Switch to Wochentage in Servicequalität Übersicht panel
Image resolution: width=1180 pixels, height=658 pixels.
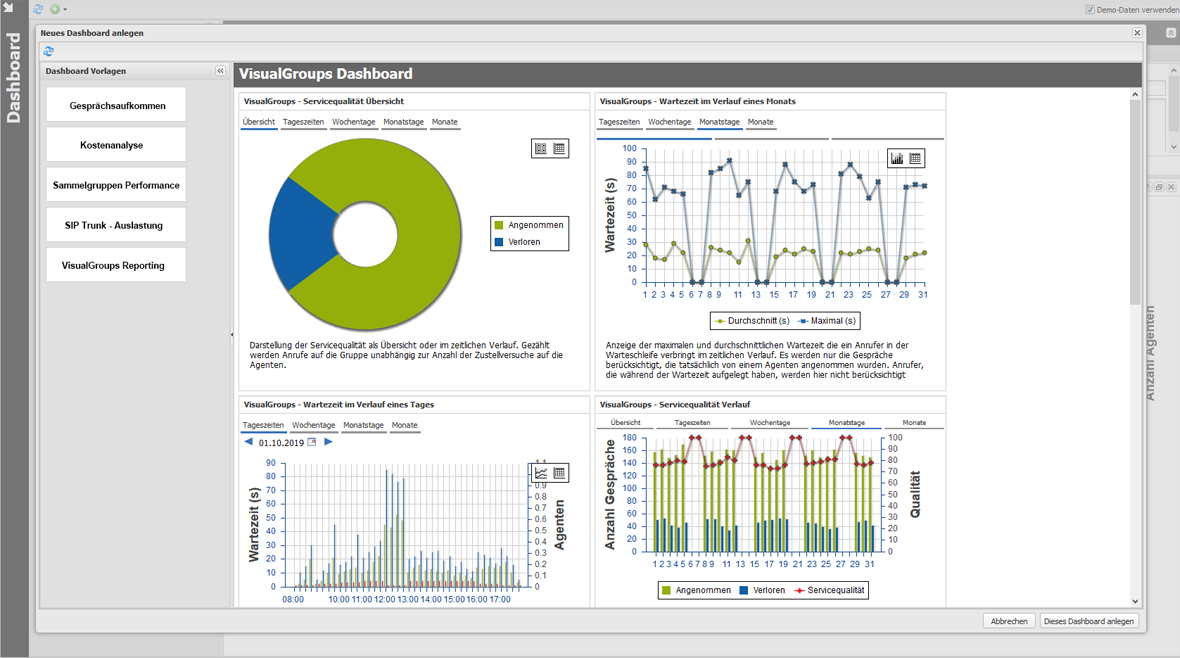tap(354, 122)
